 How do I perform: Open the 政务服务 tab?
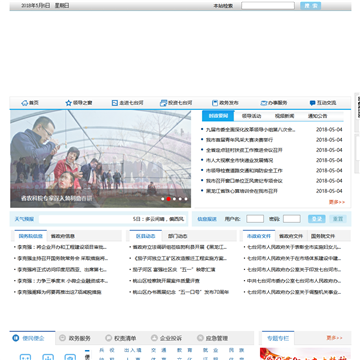tap(75, 338)
